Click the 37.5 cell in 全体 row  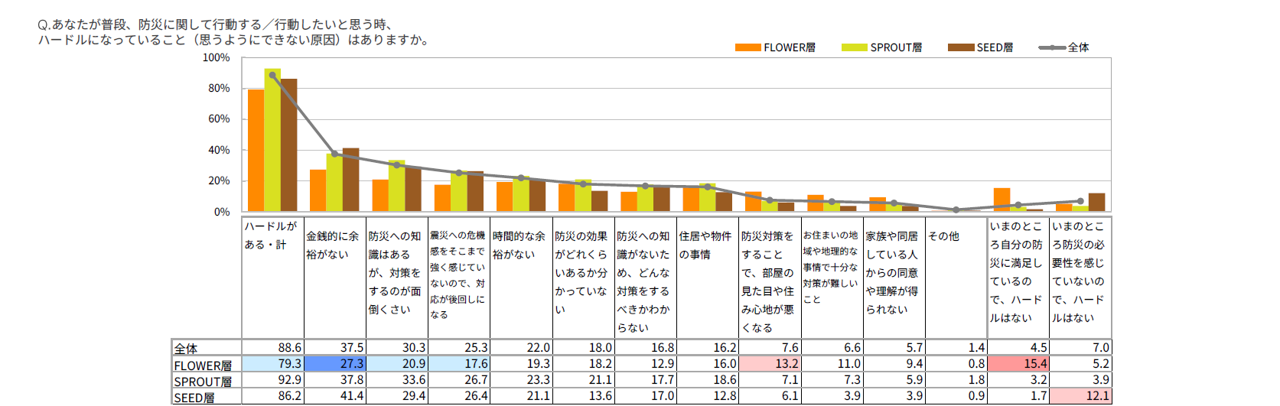pyautogui.click(x=334, y=349)
